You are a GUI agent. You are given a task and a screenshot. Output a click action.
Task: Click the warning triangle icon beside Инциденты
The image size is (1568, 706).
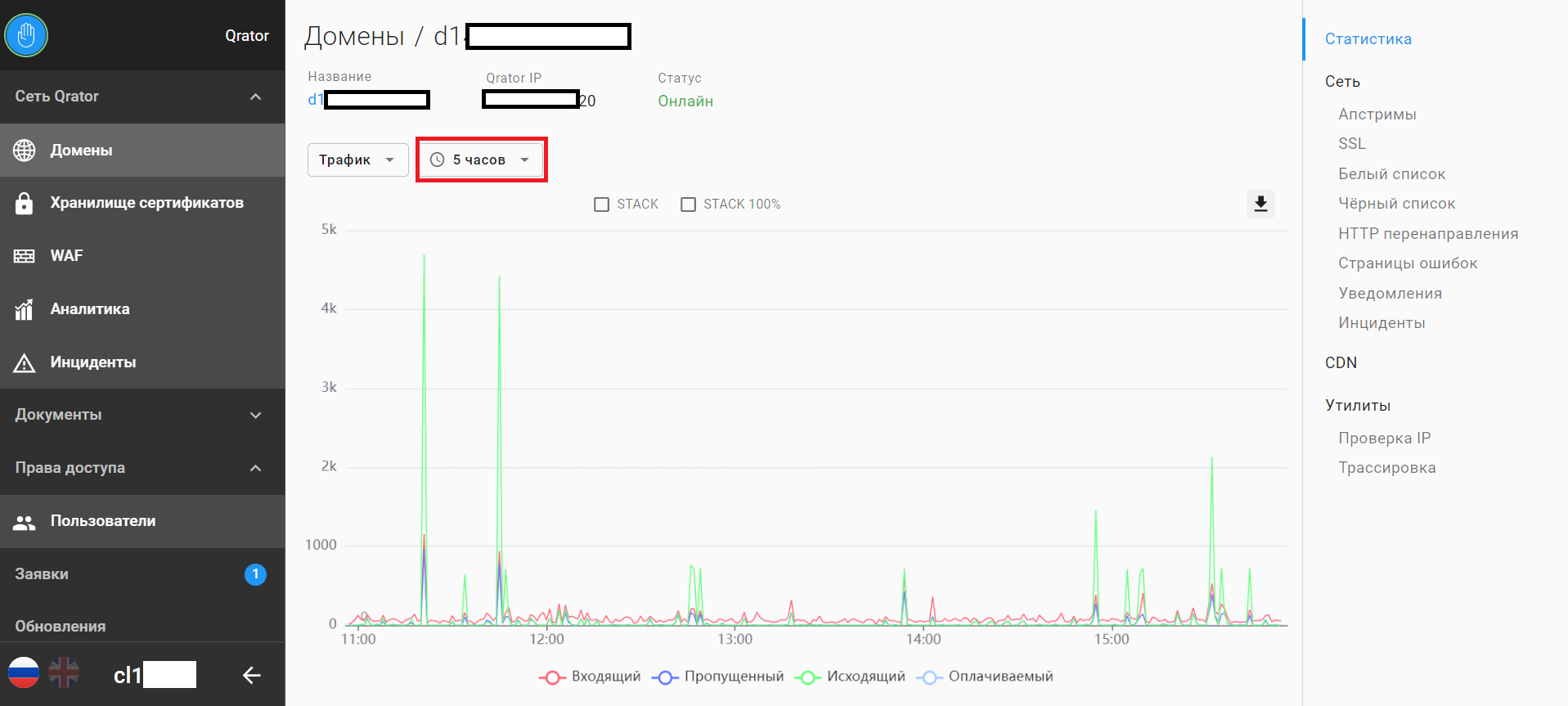coord(25,362)
